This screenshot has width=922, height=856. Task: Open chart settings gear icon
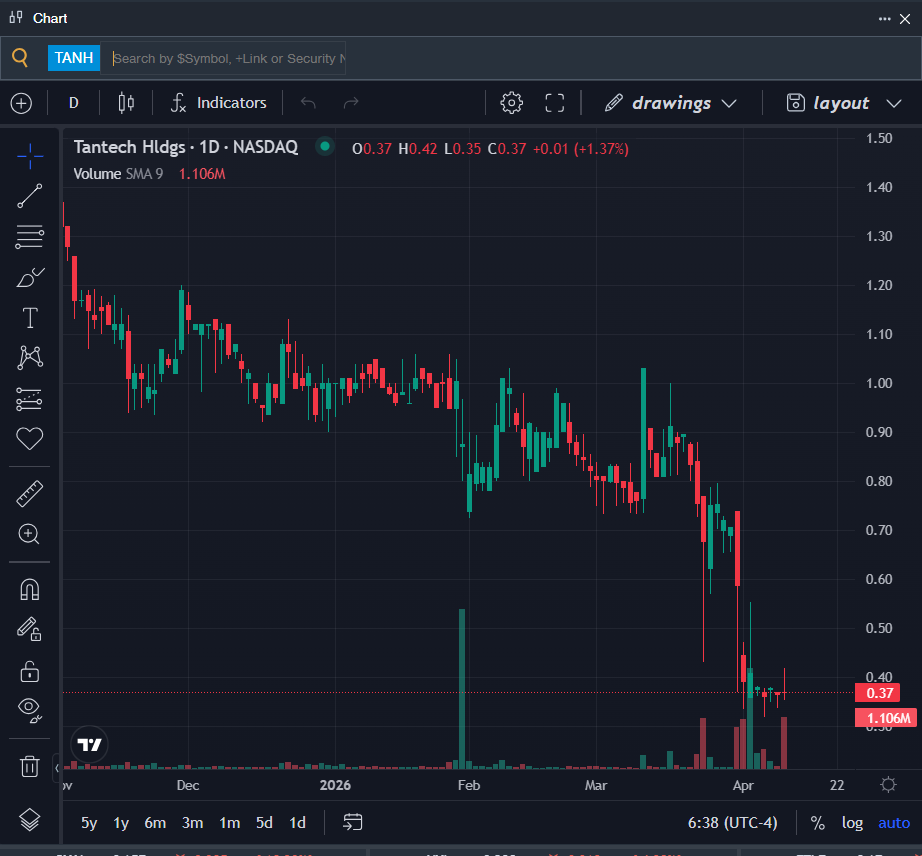511,103
